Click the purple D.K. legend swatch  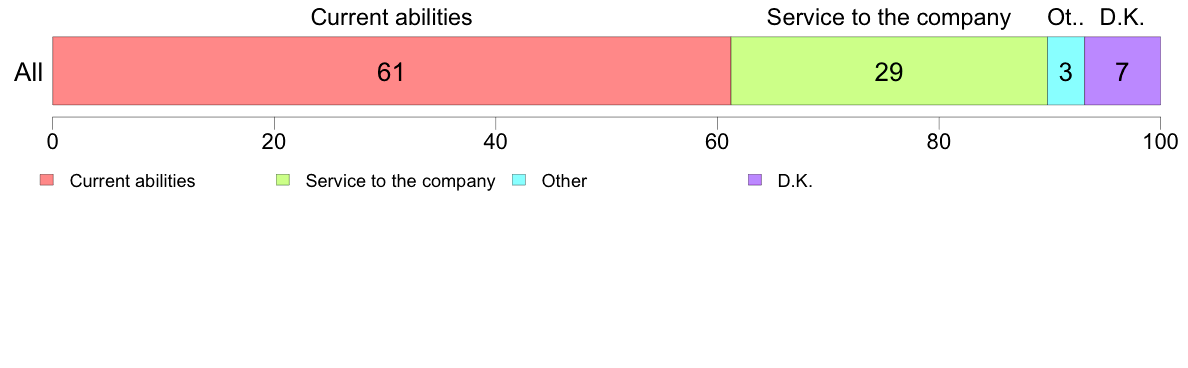coord(755,180)
